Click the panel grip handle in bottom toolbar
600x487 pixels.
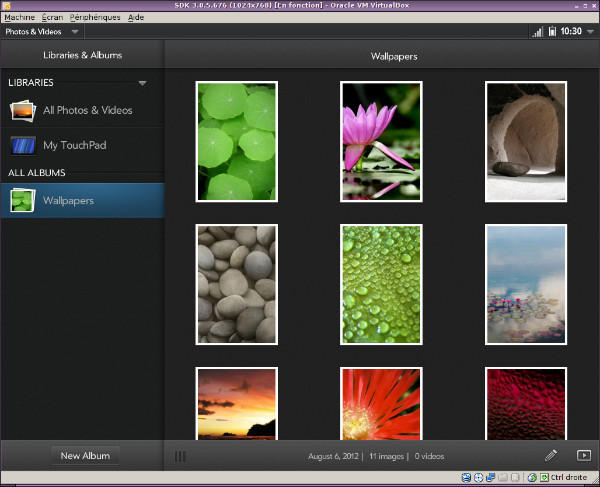pos(180,456)
